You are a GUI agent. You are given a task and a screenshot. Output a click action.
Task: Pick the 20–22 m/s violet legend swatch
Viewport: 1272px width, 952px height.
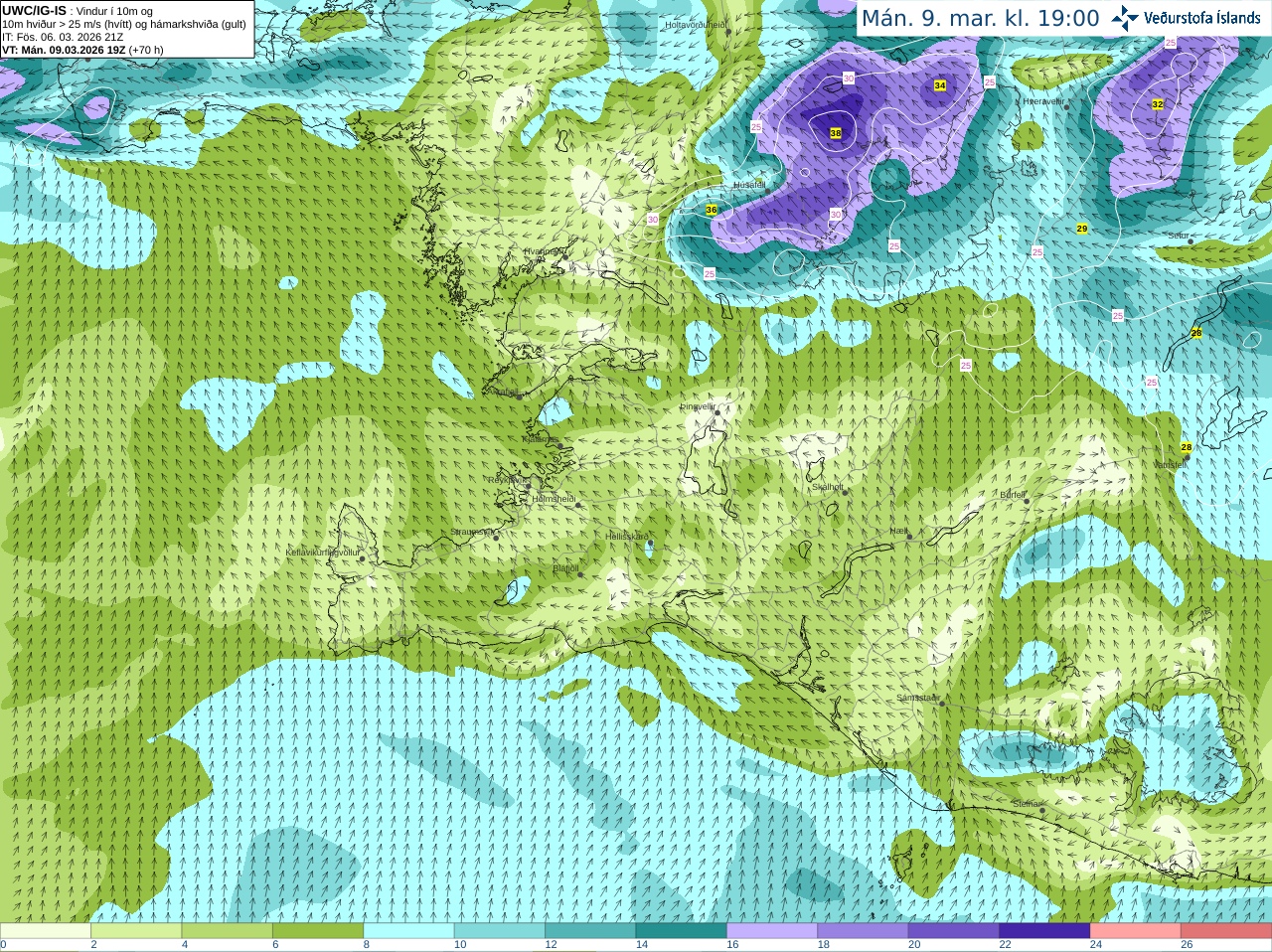coord(954,931)
